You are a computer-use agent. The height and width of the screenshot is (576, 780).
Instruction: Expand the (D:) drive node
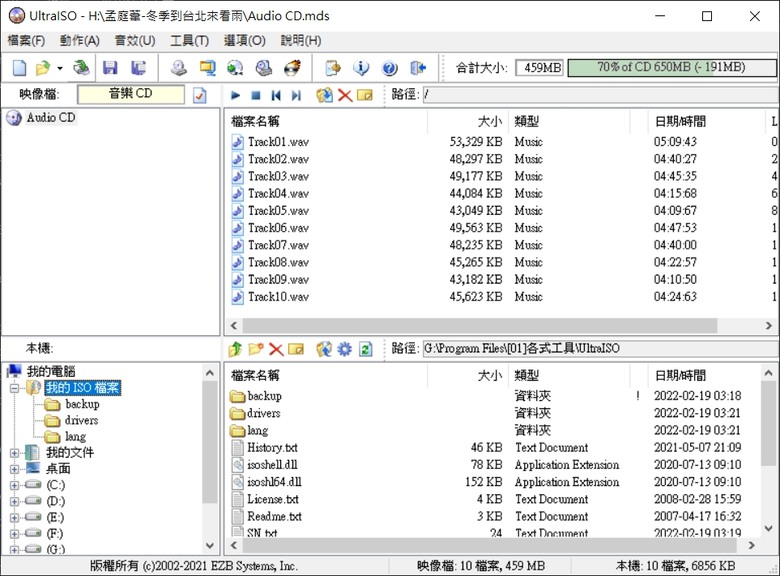point(14,501)
